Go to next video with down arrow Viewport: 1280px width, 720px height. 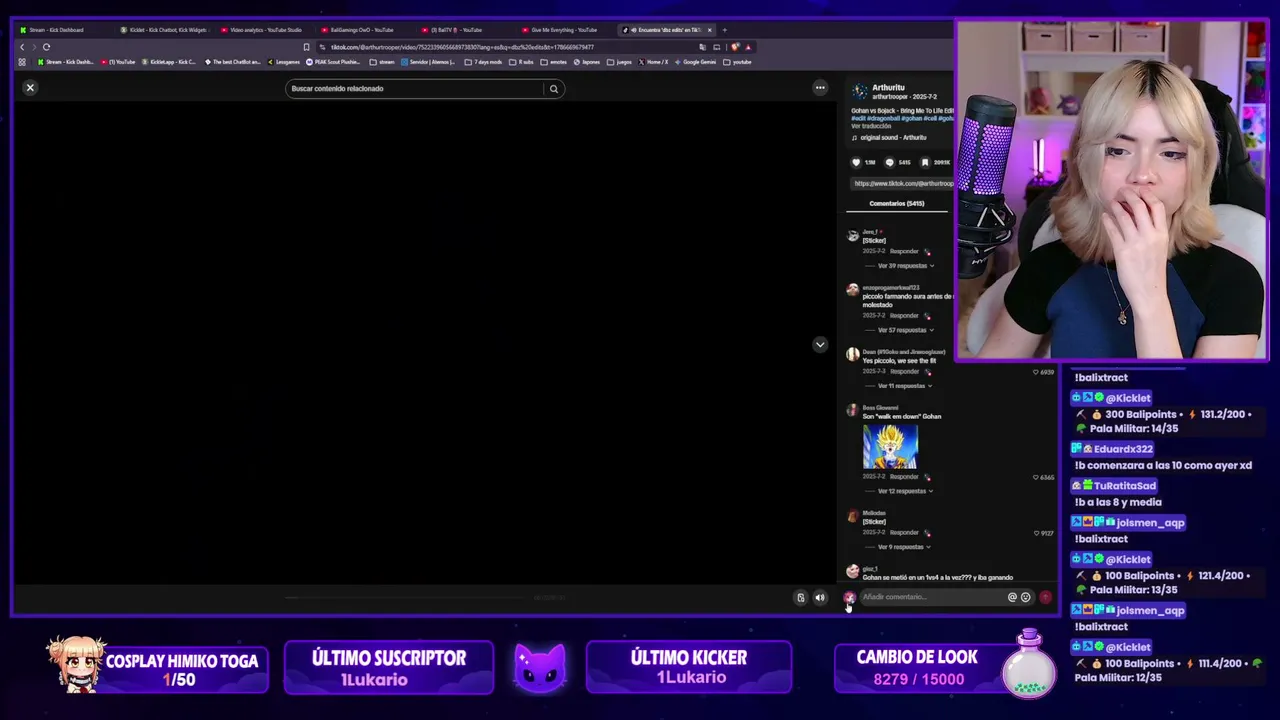(x=820, y=345)
